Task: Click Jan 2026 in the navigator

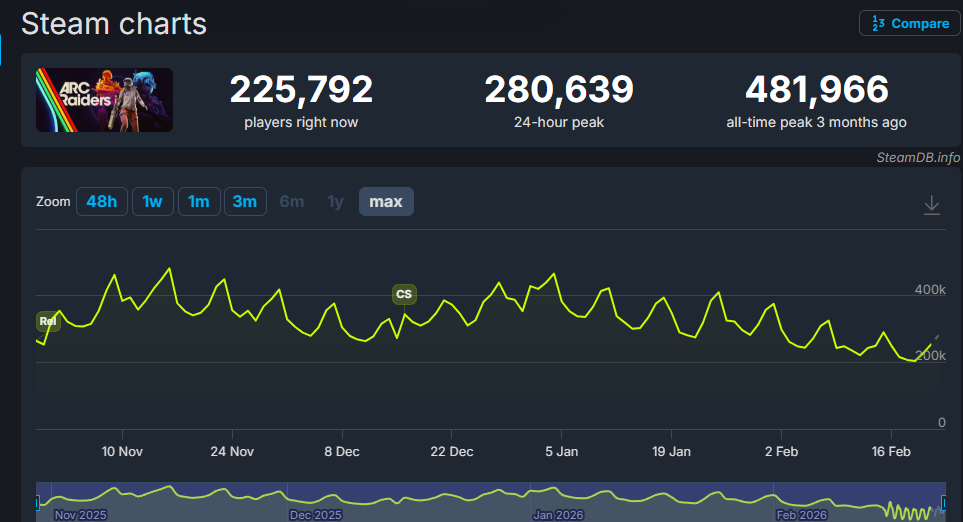Action: tap(558, 515)
